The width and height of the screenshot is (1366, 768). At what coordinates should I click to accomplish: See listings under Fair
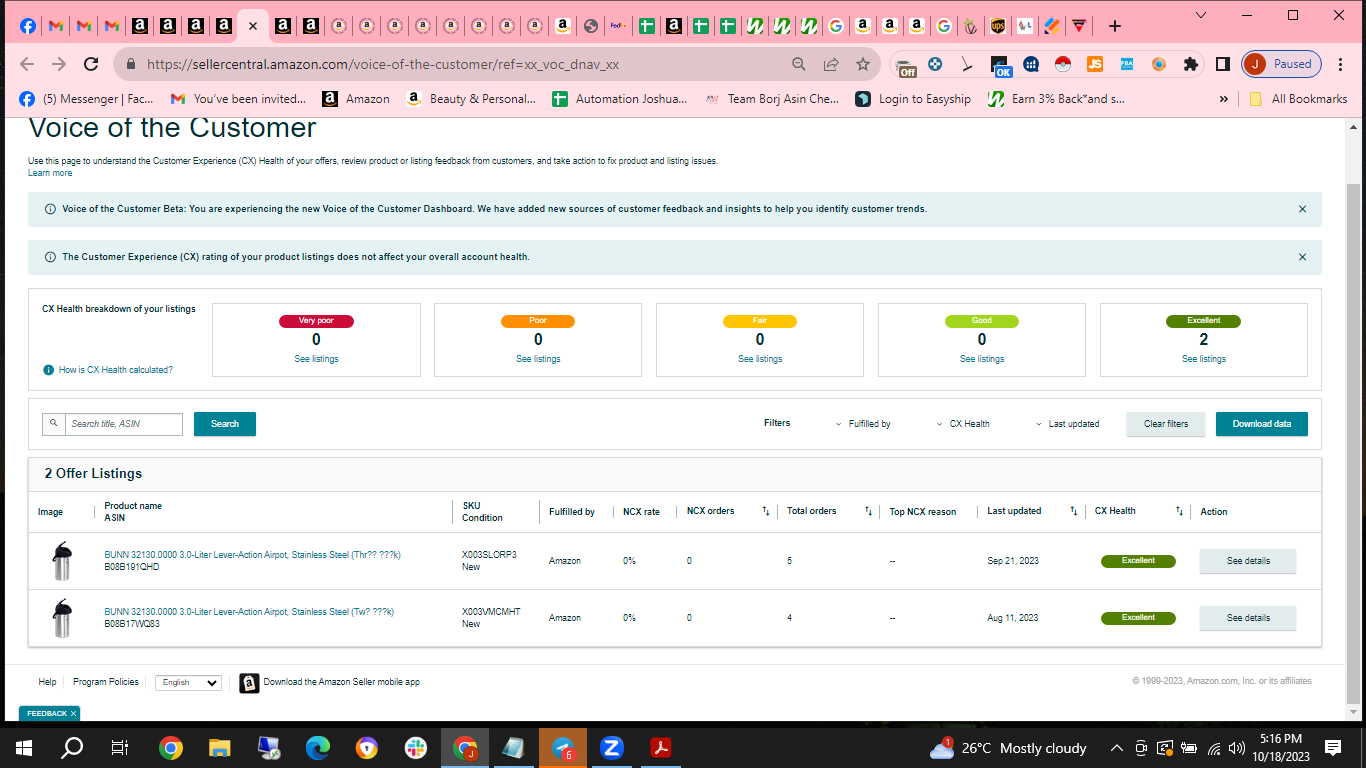[760, 359]
